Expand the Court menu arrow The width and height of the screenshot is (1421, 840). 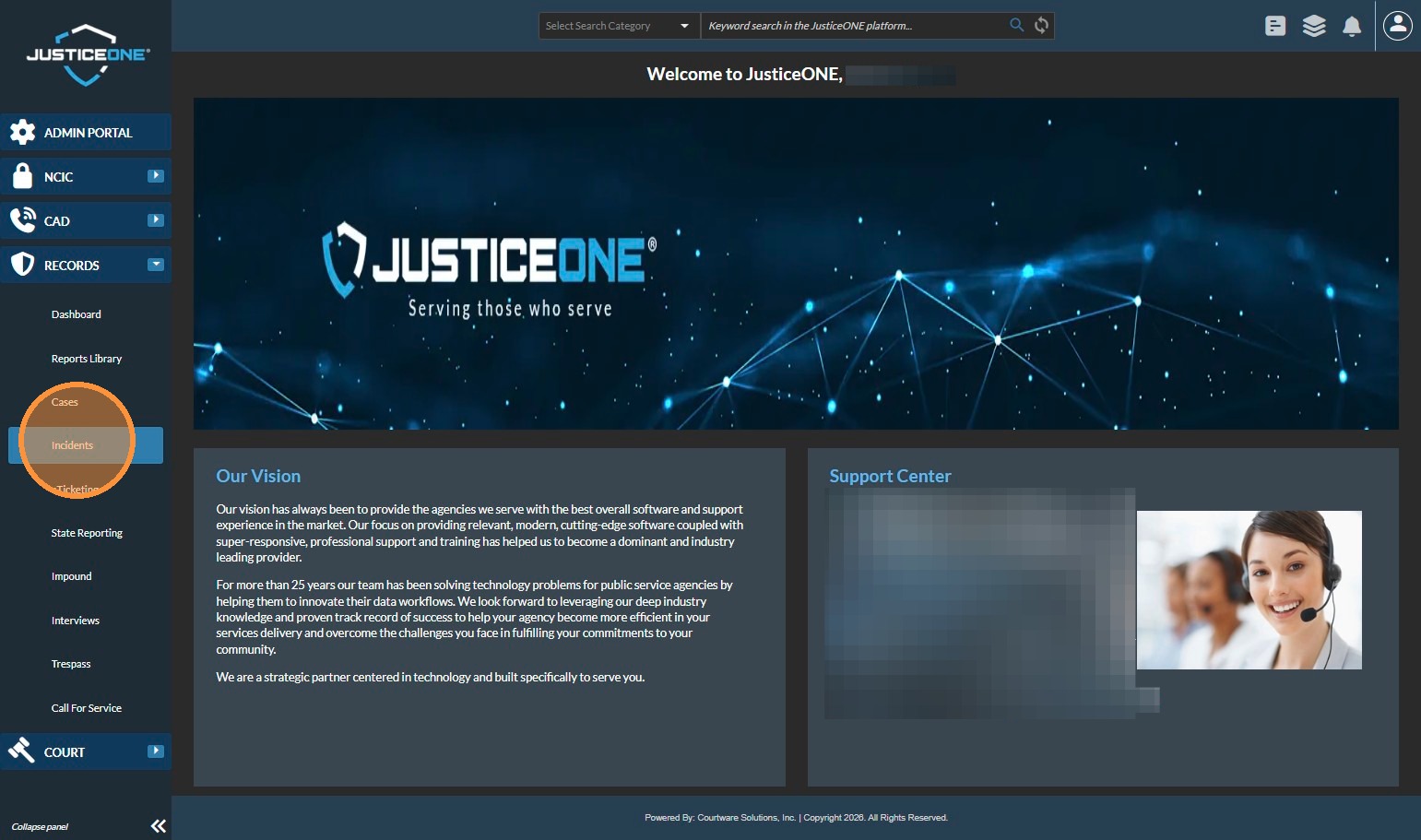pos(156,751)
